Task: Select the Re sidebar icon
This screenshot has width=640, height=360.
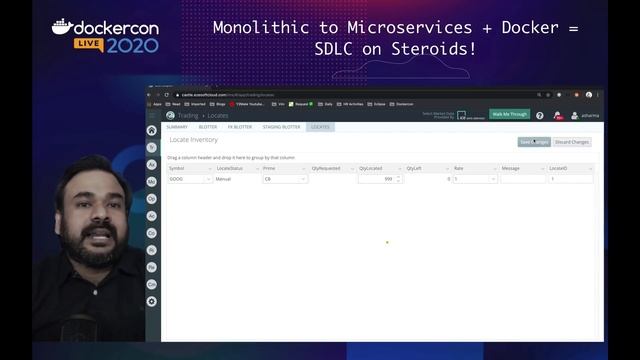Action: [151, 267]
